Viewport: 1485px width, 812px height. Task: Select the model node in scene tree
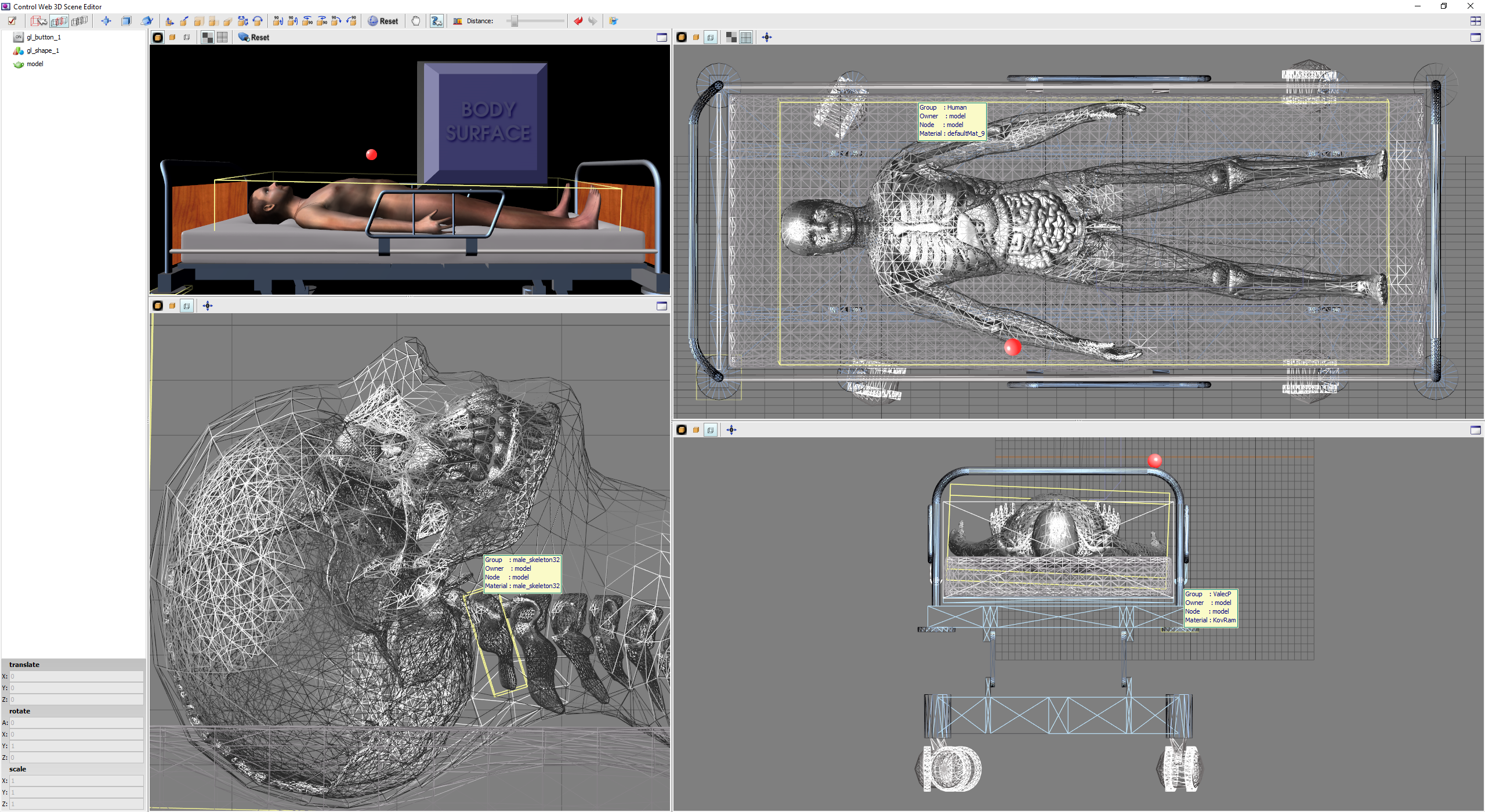tap(35, 64)
